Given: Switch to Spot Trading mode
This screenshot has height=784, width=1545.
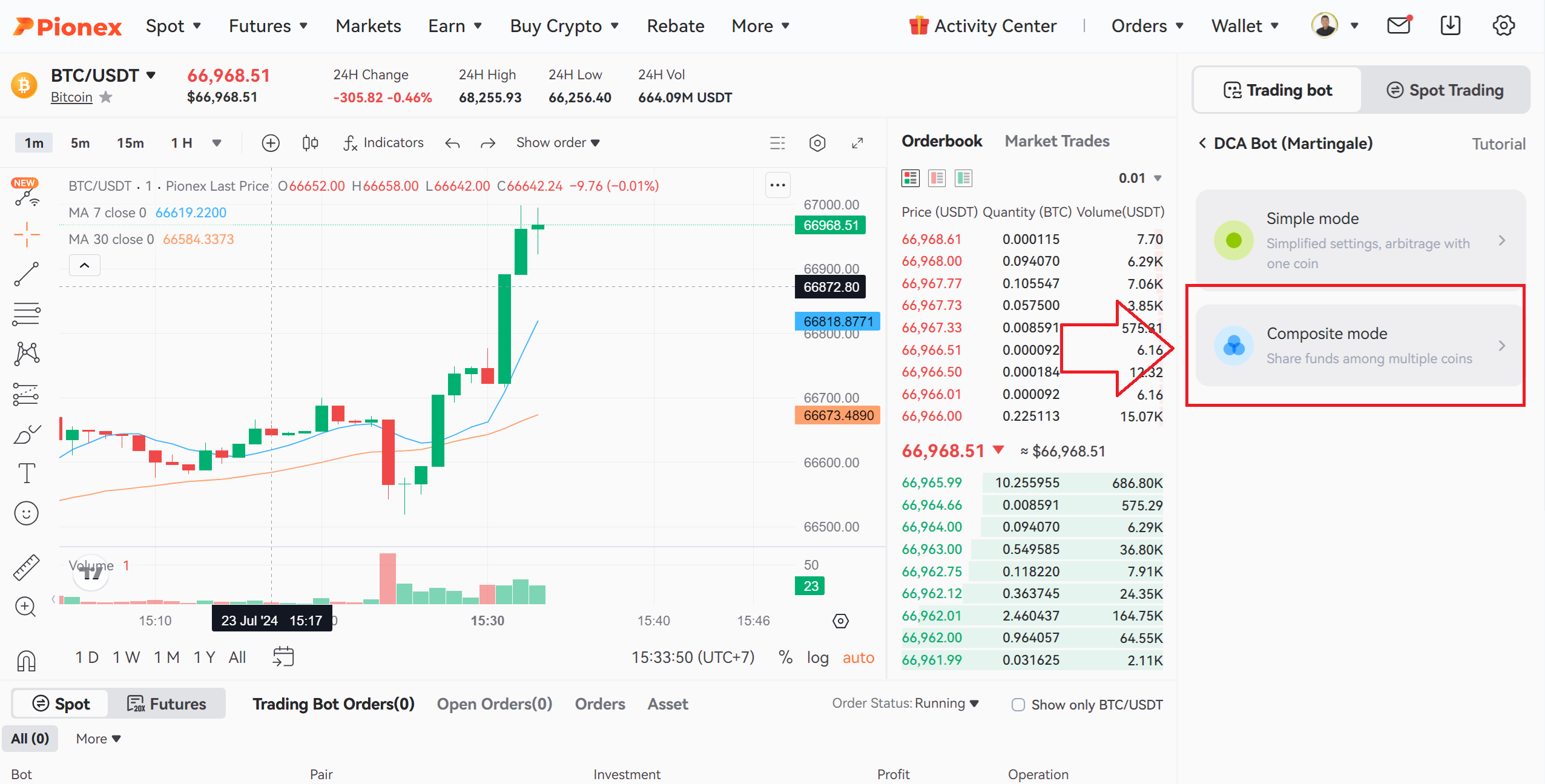Looking at the screenshot, I should tap(1445, 90).
